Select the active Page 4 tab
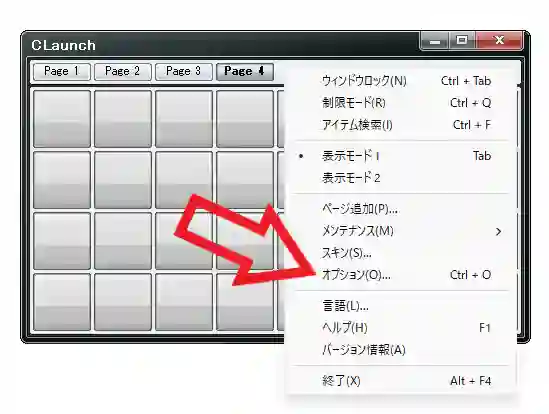The image size is (549, 414). tap(245, 71)
